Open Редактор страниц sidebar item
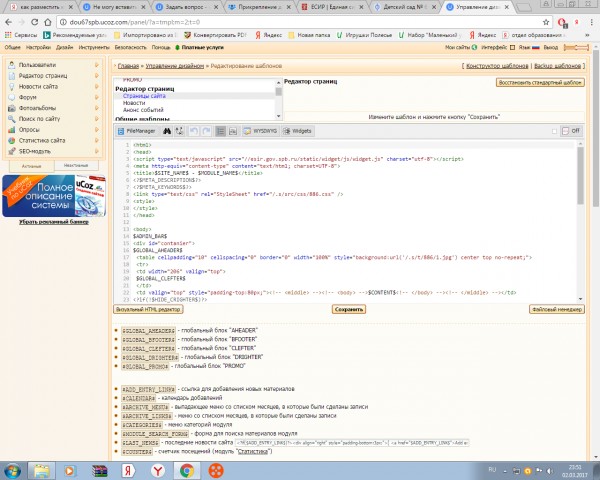The image size is (600, 480). (x=43, y=76)
